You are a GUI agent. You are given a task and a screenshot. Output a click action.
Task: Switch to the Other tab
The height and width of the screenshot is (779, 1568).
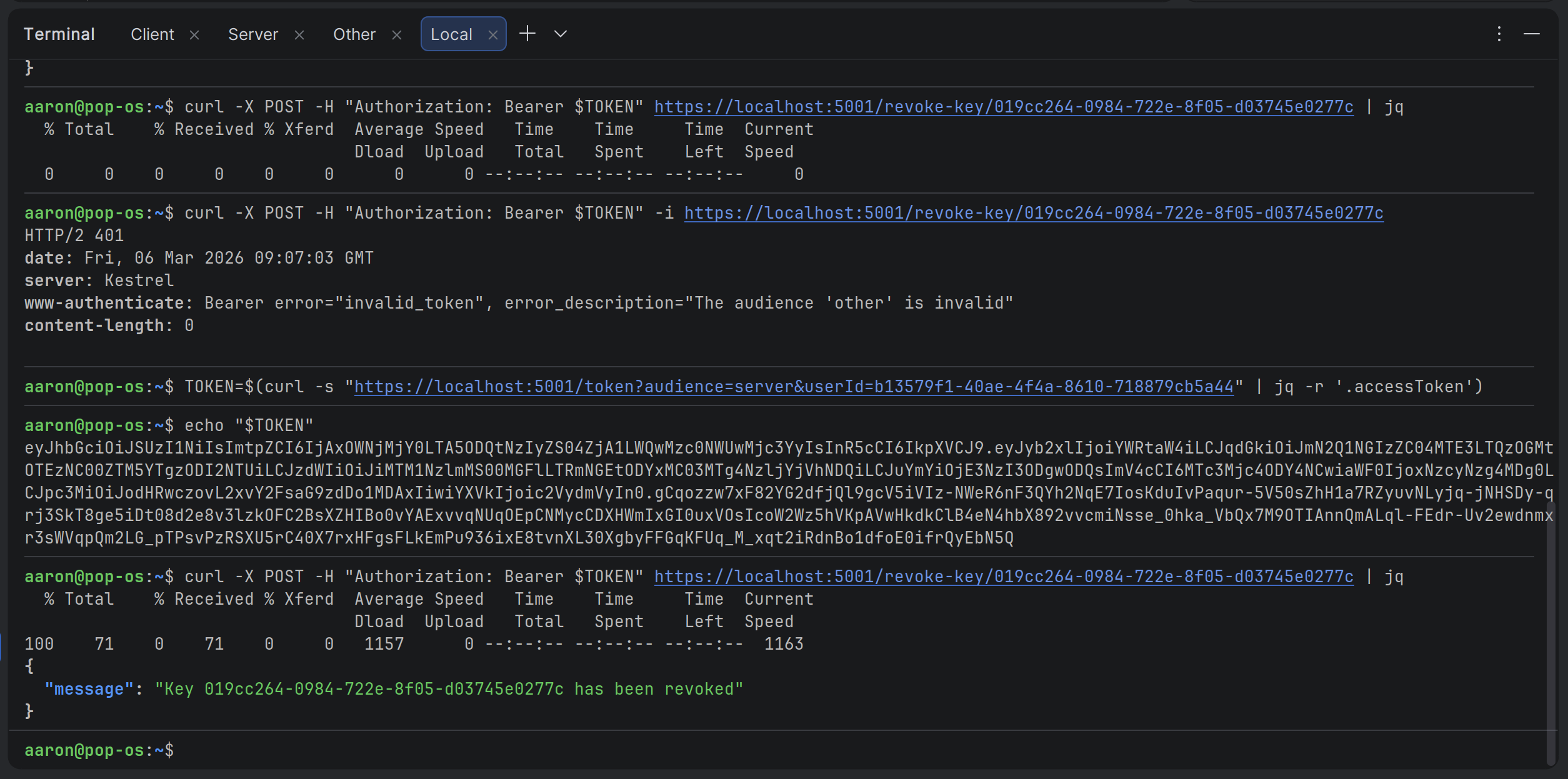click(354, 34)
